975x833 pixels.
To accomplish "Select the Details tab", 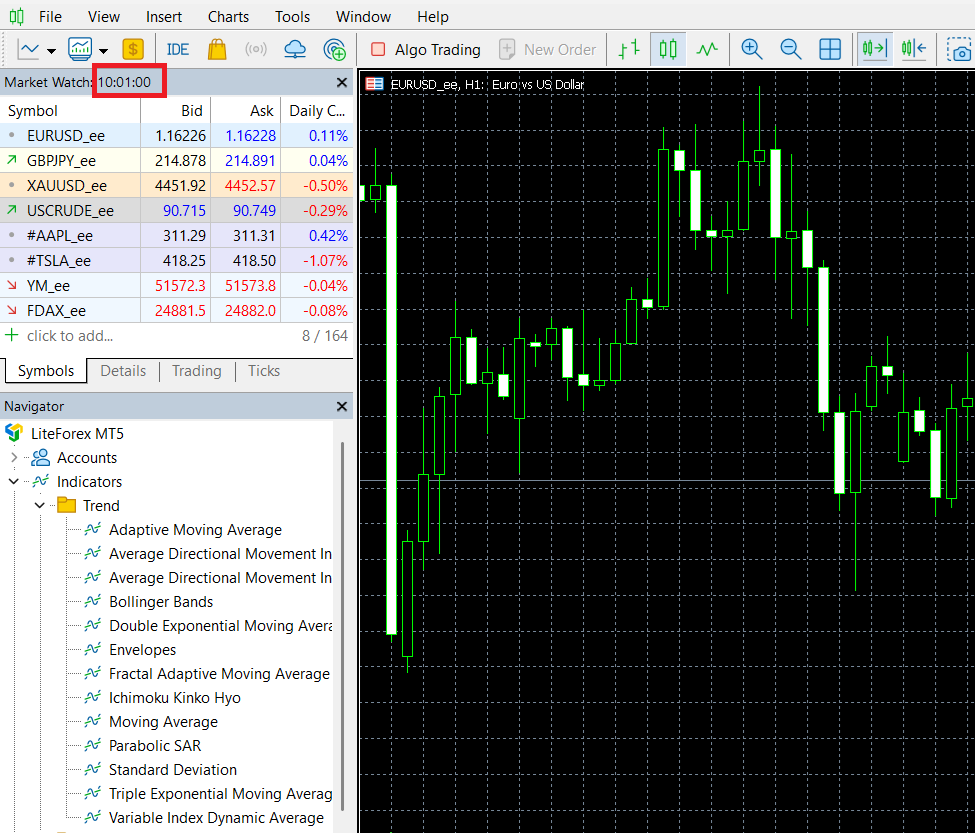I will pyautogui.click(x=123, y=371).
